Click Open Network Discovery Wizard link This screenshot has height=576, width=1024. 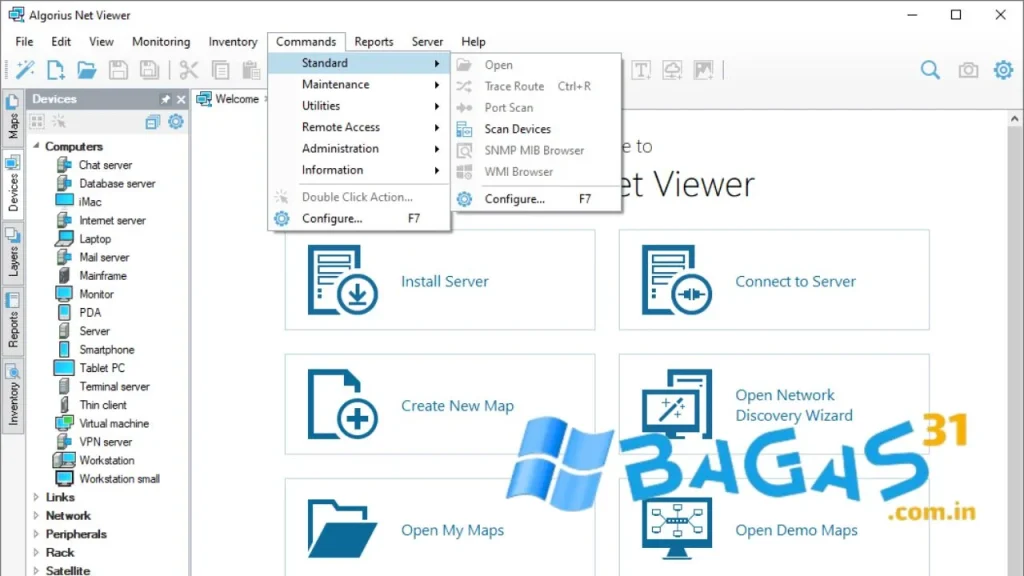pyautogui.click(x=793, y=405)
